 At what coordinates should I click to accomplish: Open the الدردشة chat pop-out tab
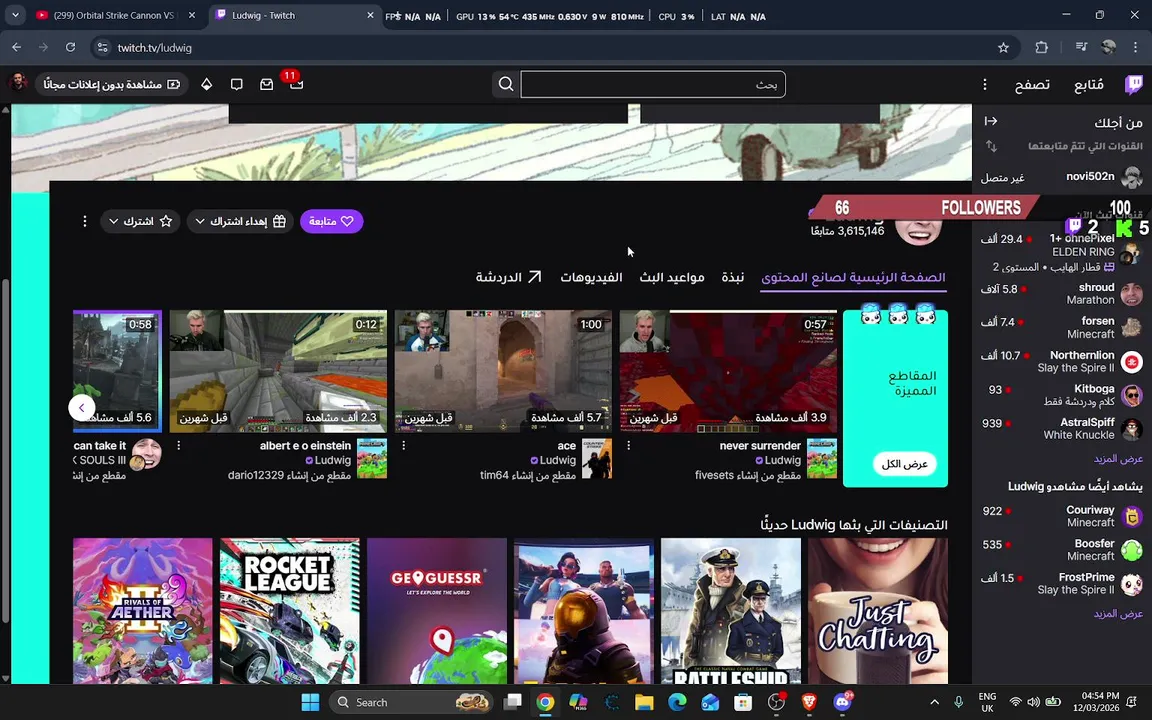[x=508, y=278]
